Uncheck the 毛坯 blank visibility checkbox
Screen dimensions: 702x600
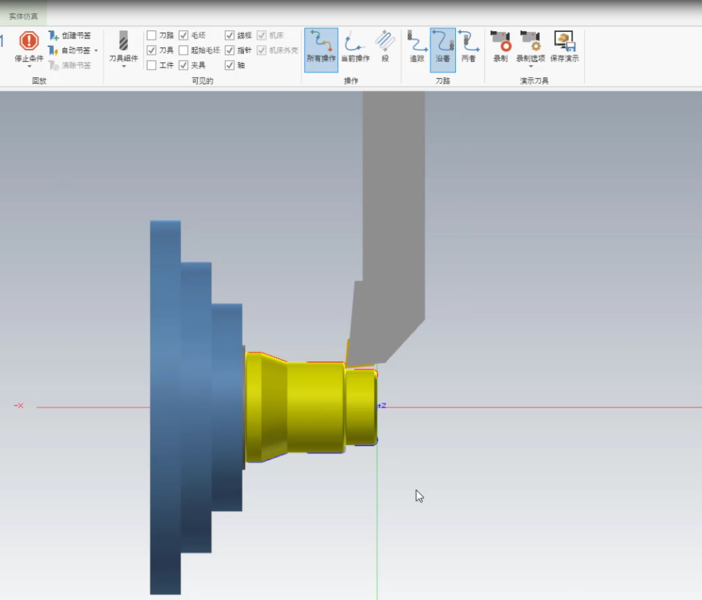coord(184,35)
